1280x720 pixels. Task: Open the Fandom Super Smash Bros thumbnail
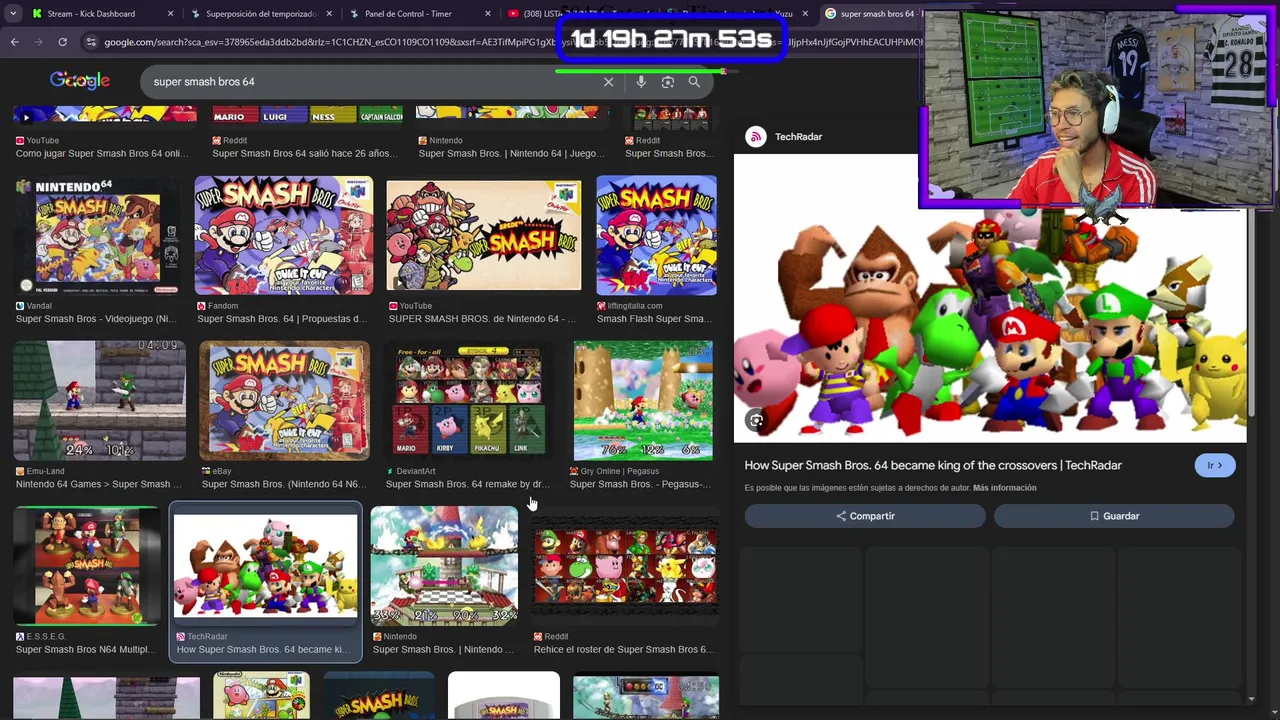pyautogui.click(x=284, y=236)
